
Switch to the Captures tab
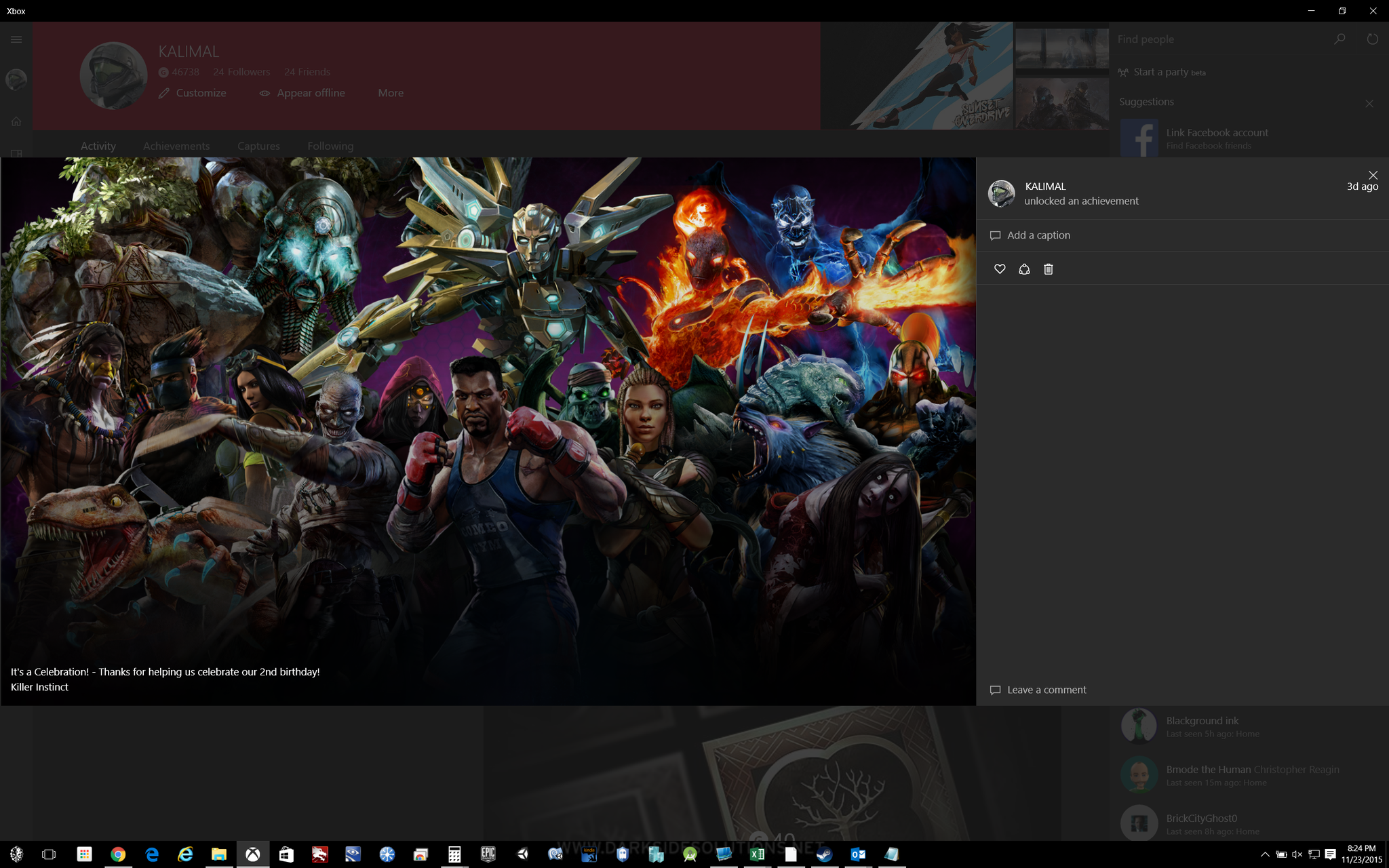pyautogui.click(x=258, y=146)
